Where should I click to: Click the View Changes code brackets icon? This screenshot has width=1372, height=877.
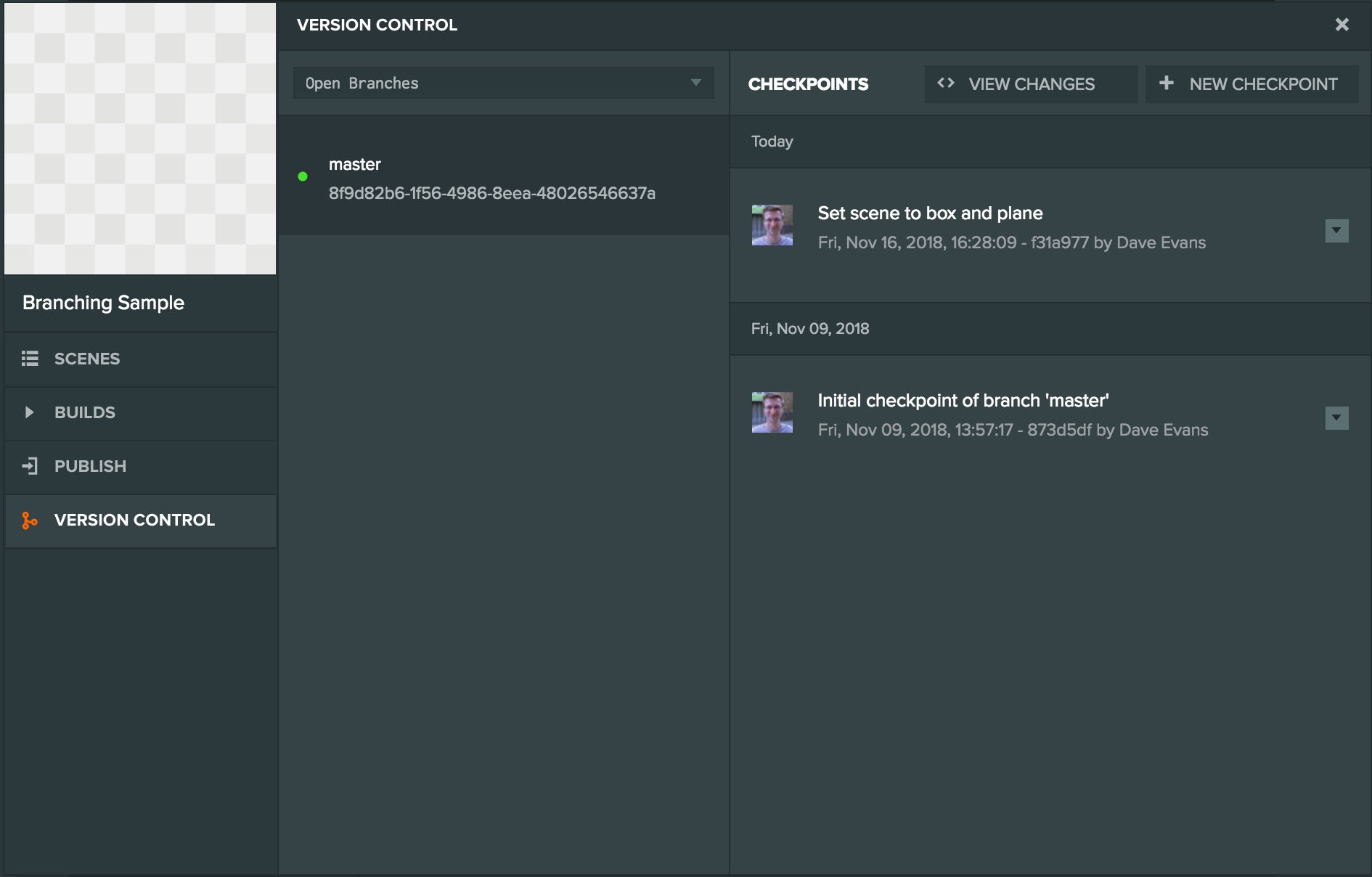[945, 83]
